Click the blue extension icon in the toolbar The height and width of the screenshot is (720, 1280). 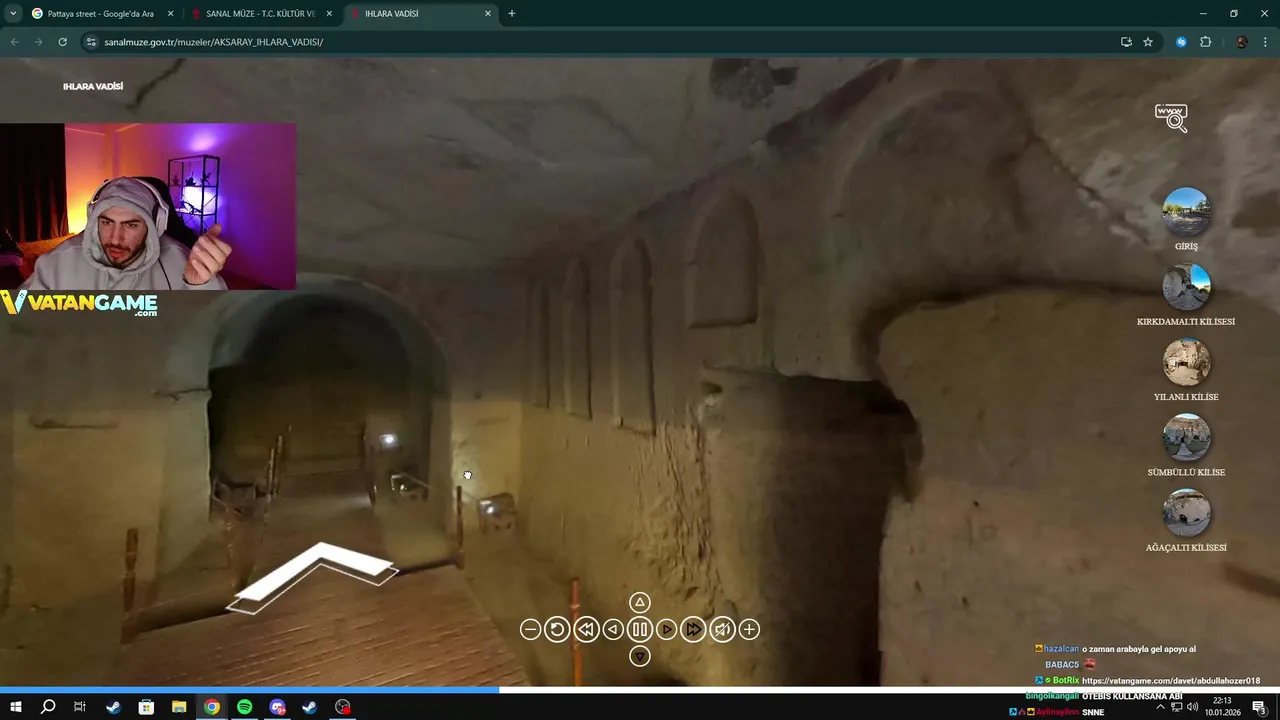(1181, 42)
